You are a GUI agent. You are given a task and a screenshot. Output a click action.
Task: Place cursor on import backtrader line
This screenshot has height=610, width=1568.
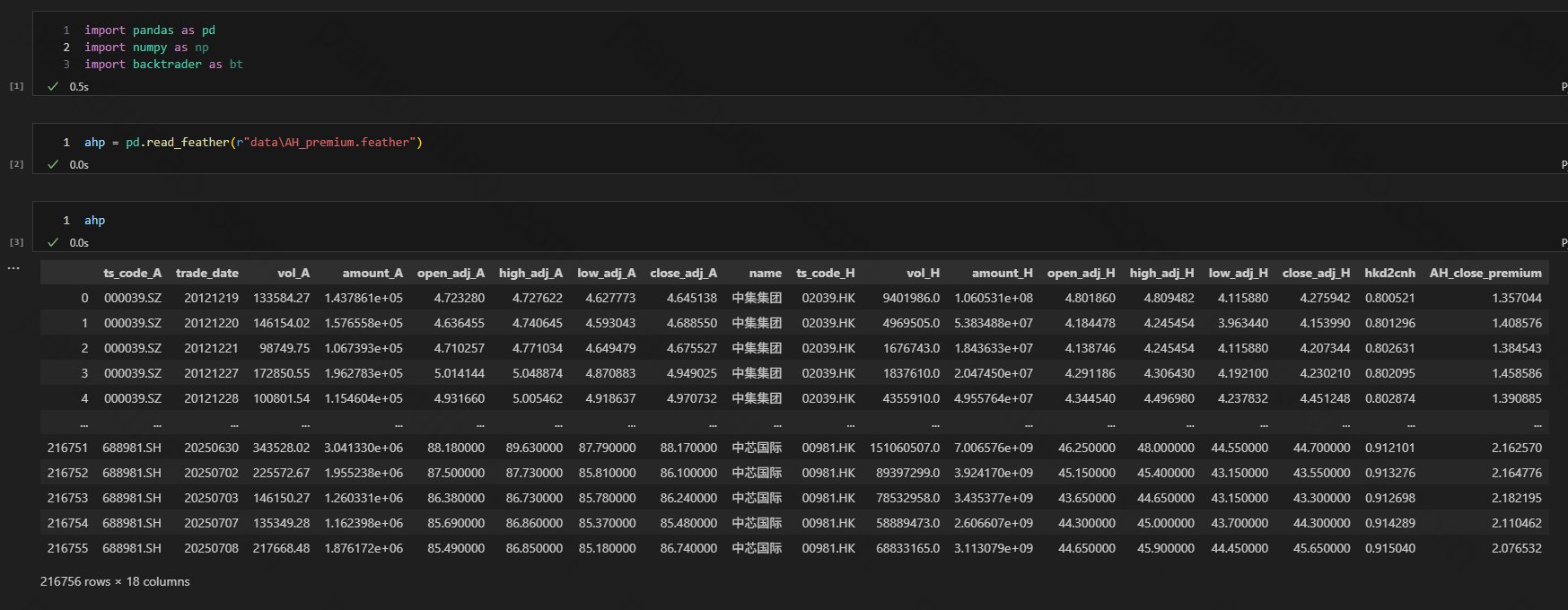[x=163, y=65]
